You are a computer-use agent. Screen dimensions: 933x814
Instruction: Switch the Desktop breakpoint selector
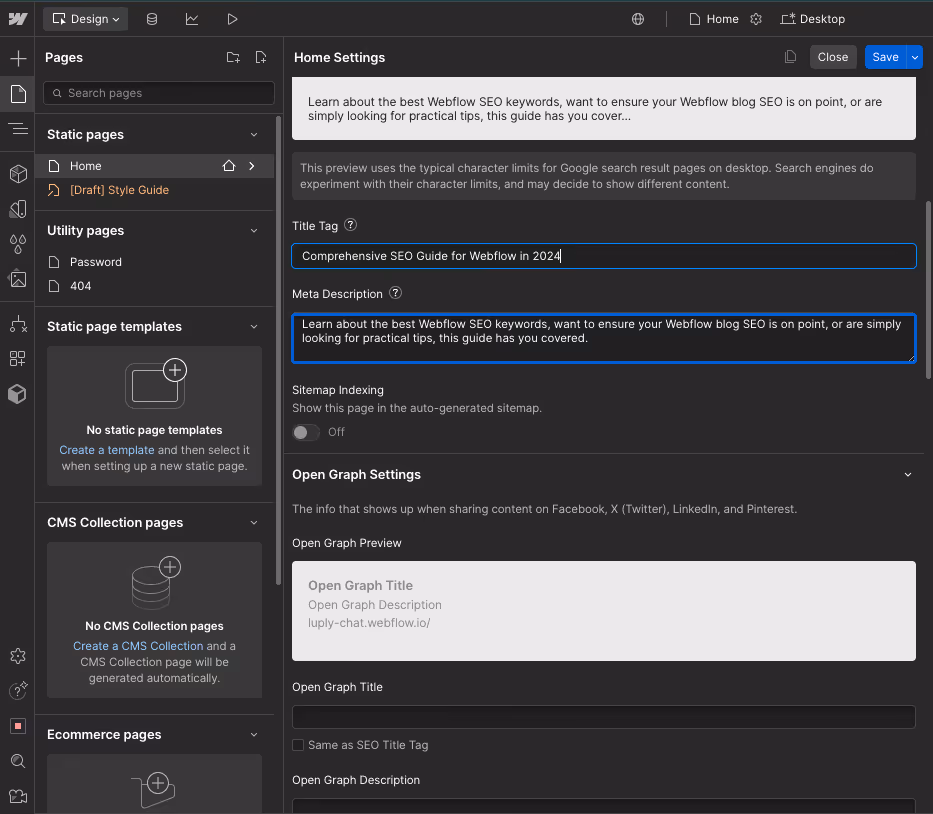(x=813, y=19)
